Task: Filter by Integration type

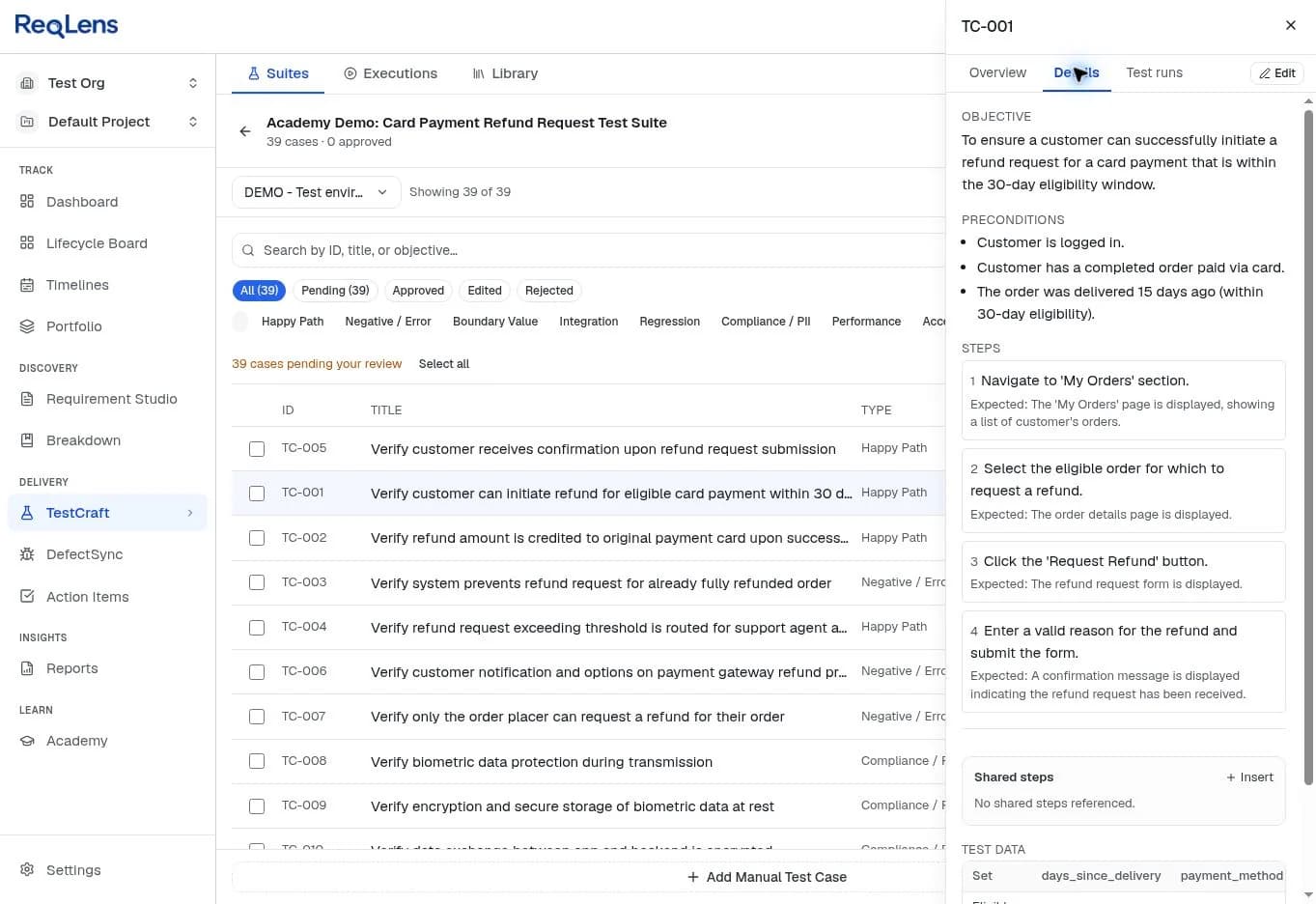Action: [588, 322]
